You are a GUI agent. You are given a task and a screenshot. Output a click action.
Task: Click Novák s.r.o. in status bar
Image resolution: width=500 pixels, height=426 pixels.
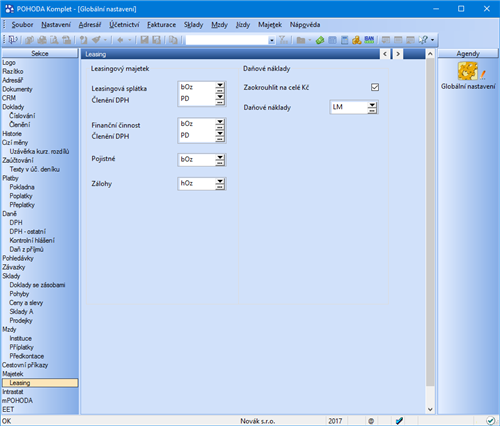pos(258,421)
